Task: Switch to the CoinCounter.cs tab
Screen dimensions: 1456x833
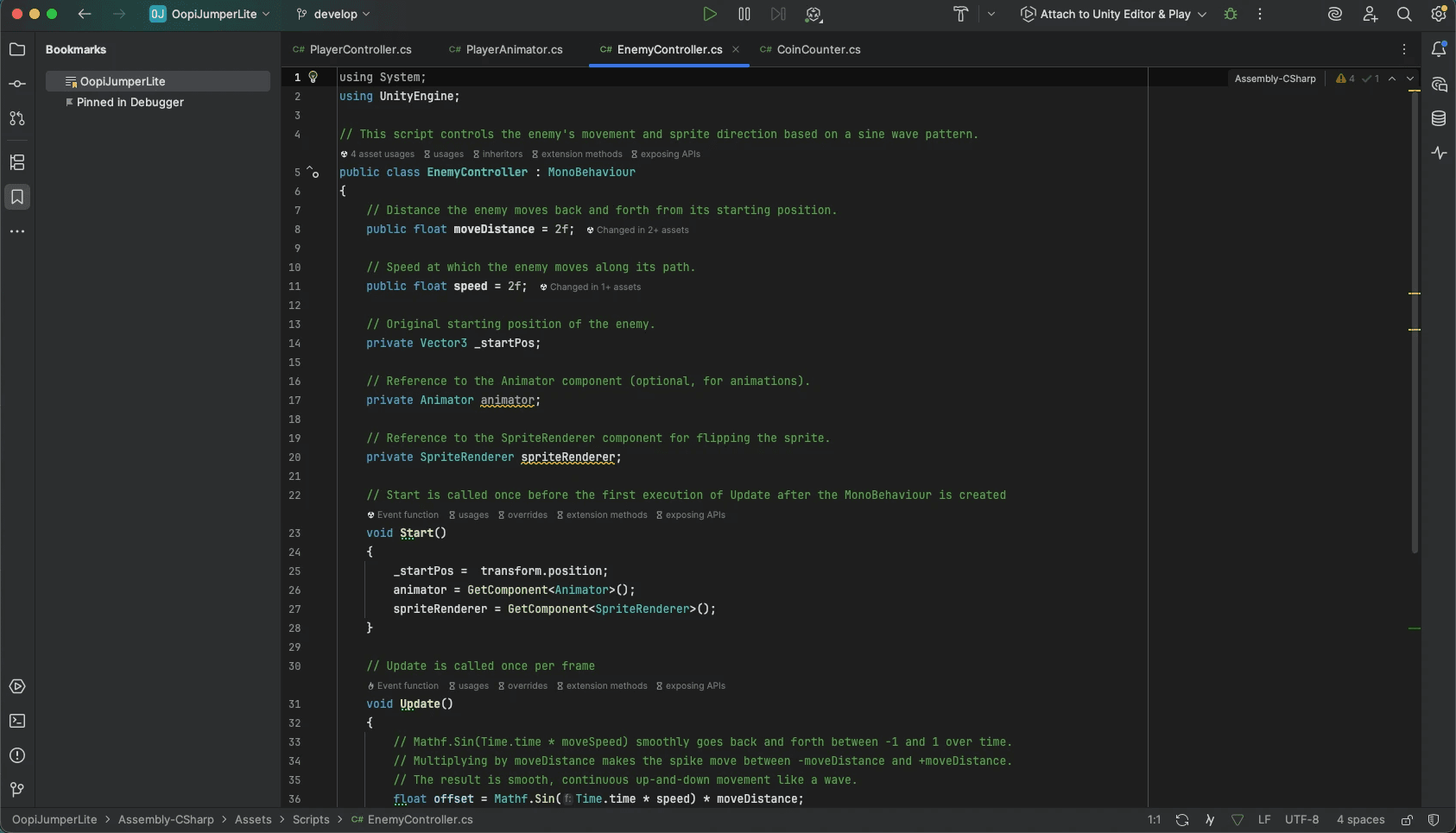Action: click(x=818, y=49)
